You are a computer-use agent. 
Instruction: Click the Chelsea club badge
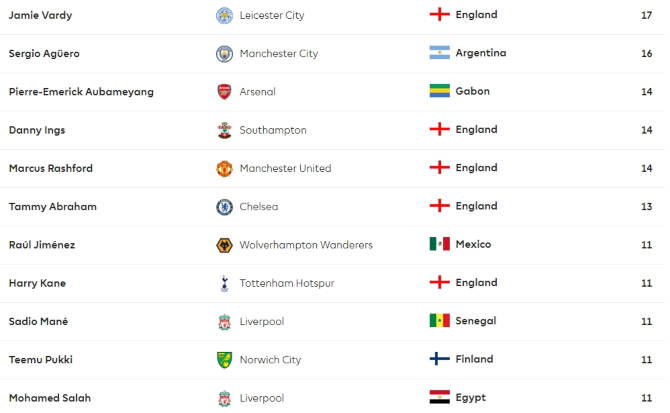(x=224, y=207)
